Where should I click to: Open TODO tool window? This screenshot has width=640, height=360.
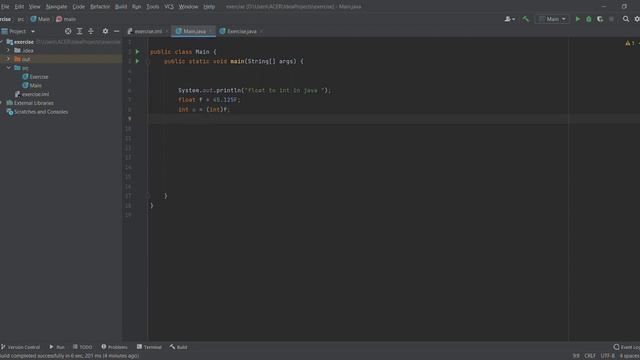[x=82, y=347]
